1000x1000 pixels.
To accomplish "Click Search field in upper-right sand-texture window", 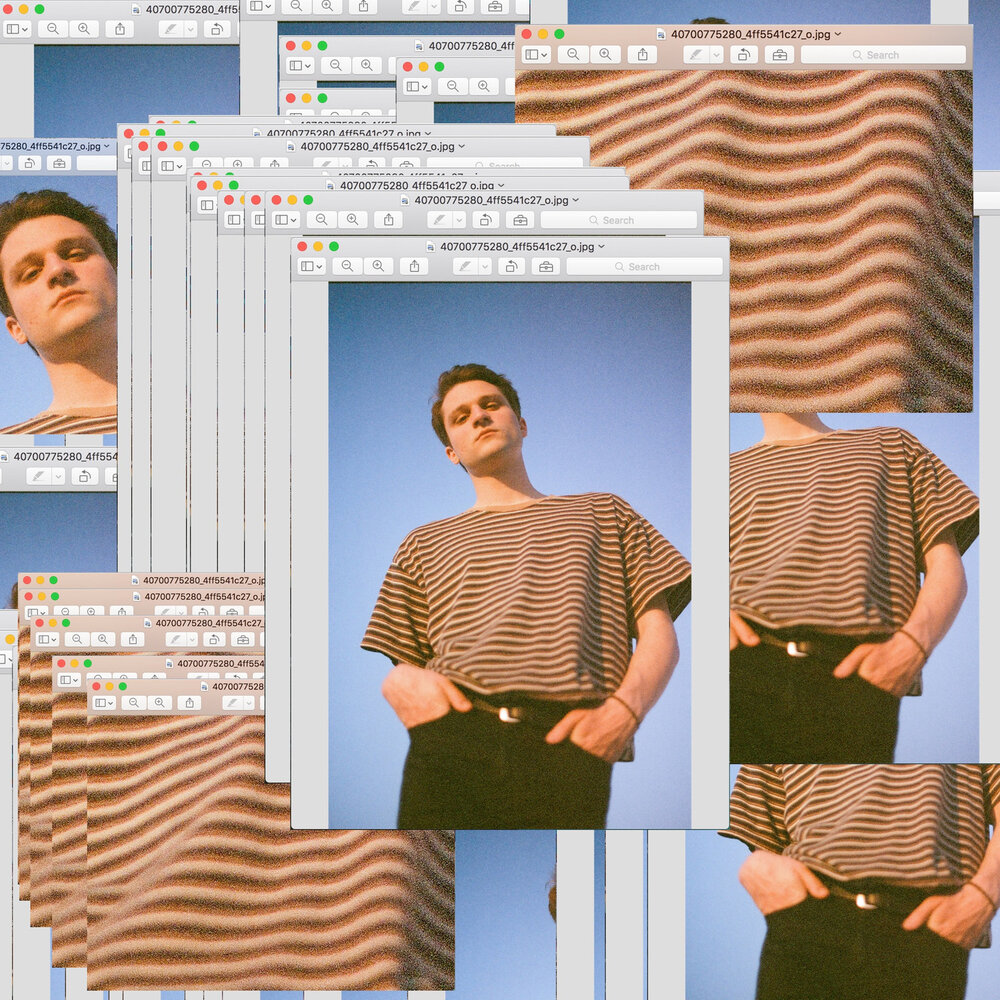I will pyautogui.click(x=883, y=55).
